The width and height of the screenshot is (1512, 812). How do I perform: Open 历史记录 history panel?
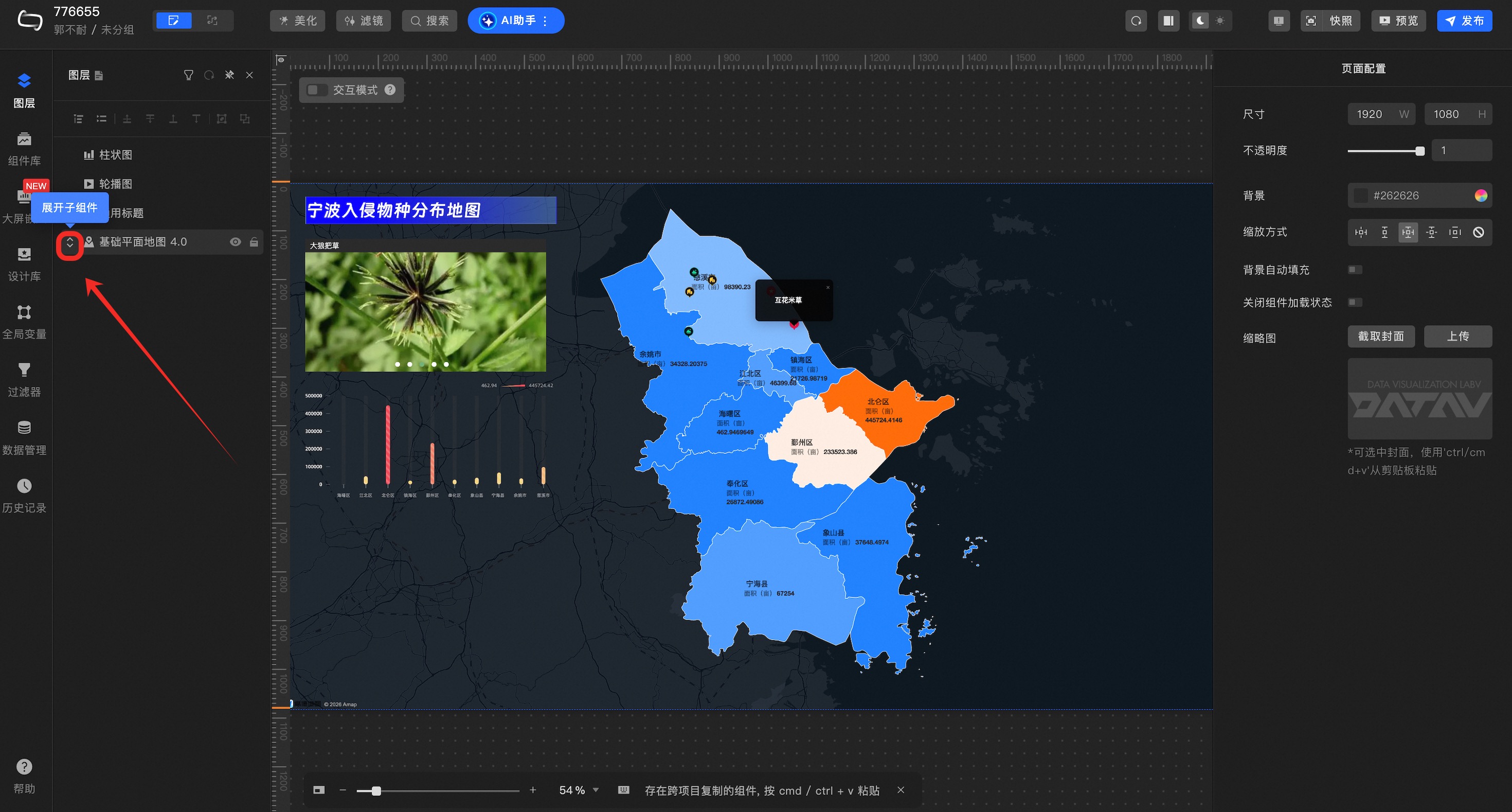point(24,496)
